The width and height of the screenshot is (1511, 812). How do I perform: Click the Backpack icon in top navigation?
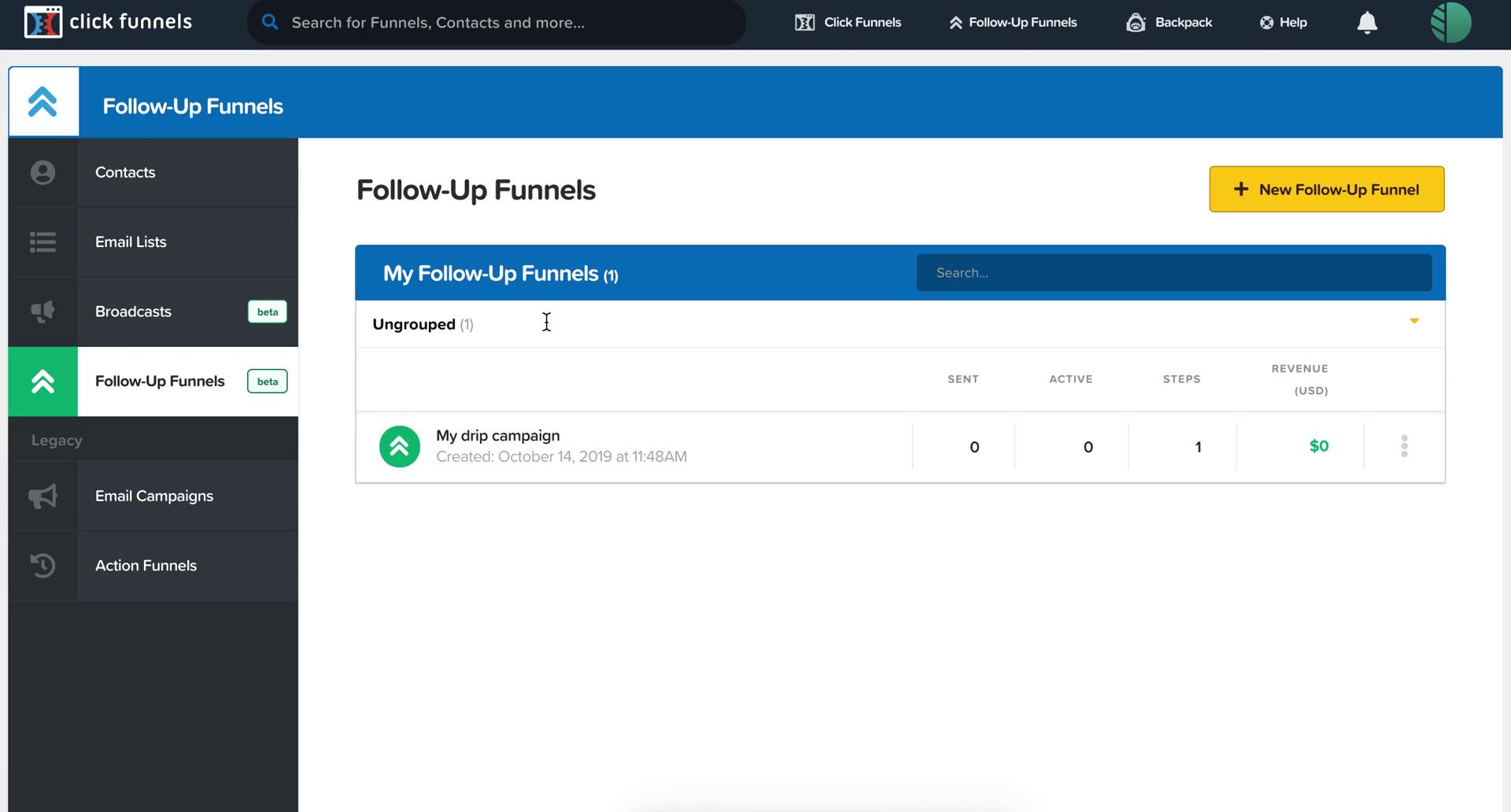(1136, 22)
